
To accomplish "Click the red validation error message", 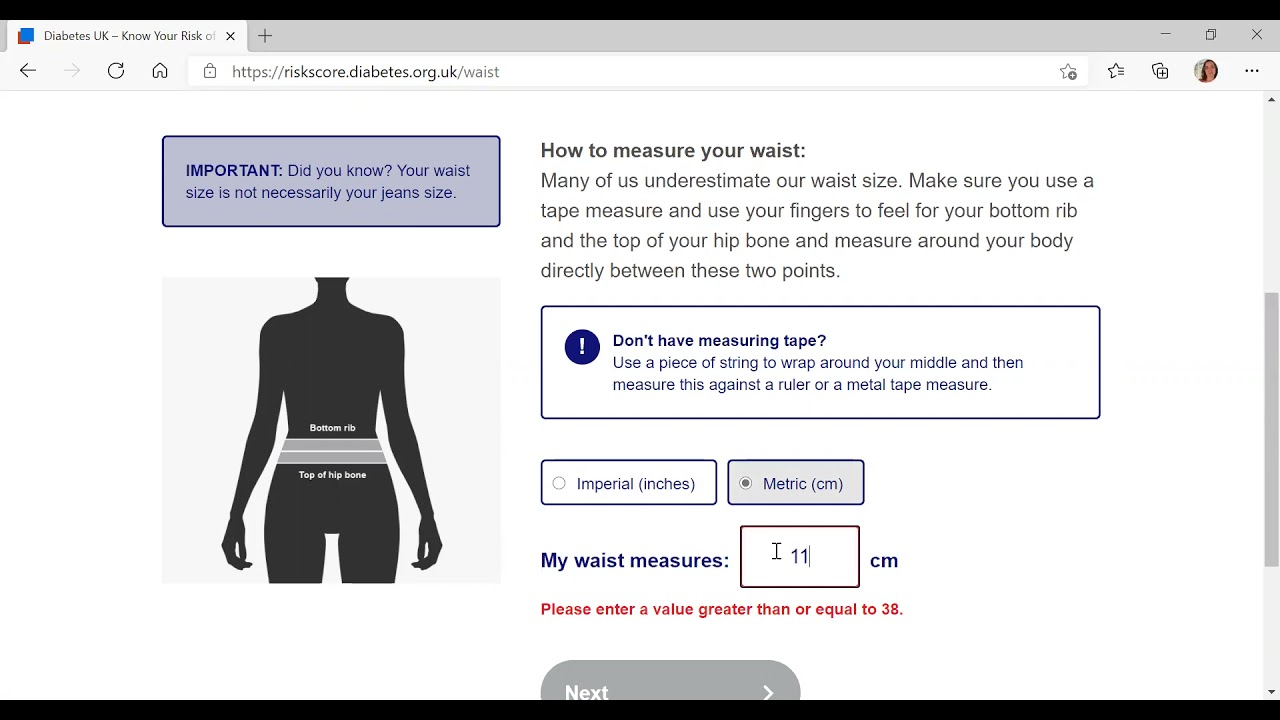I will click(722, 609).
